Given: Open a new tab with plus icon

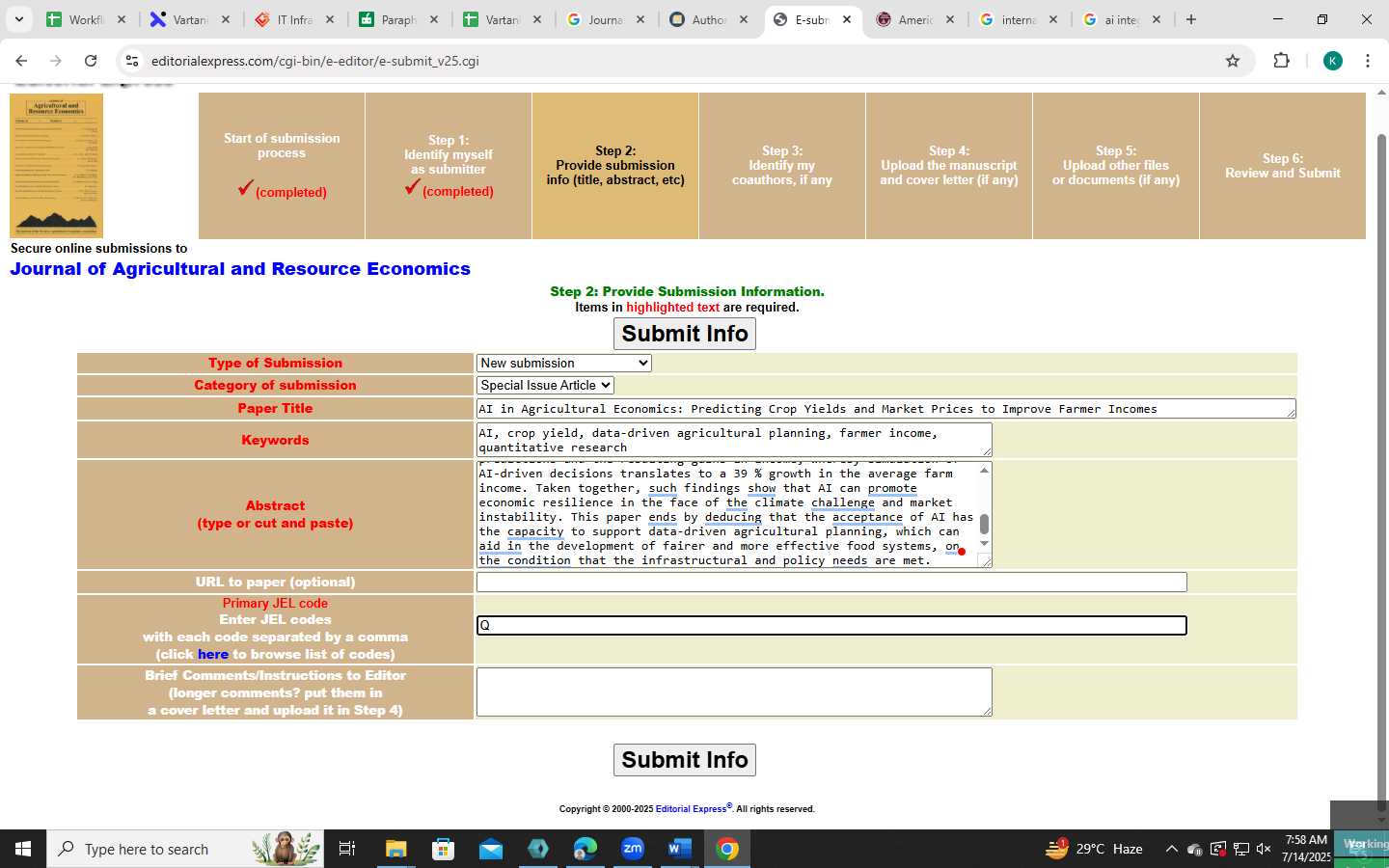Looking at the screenshot, I should click(1191, 19).
